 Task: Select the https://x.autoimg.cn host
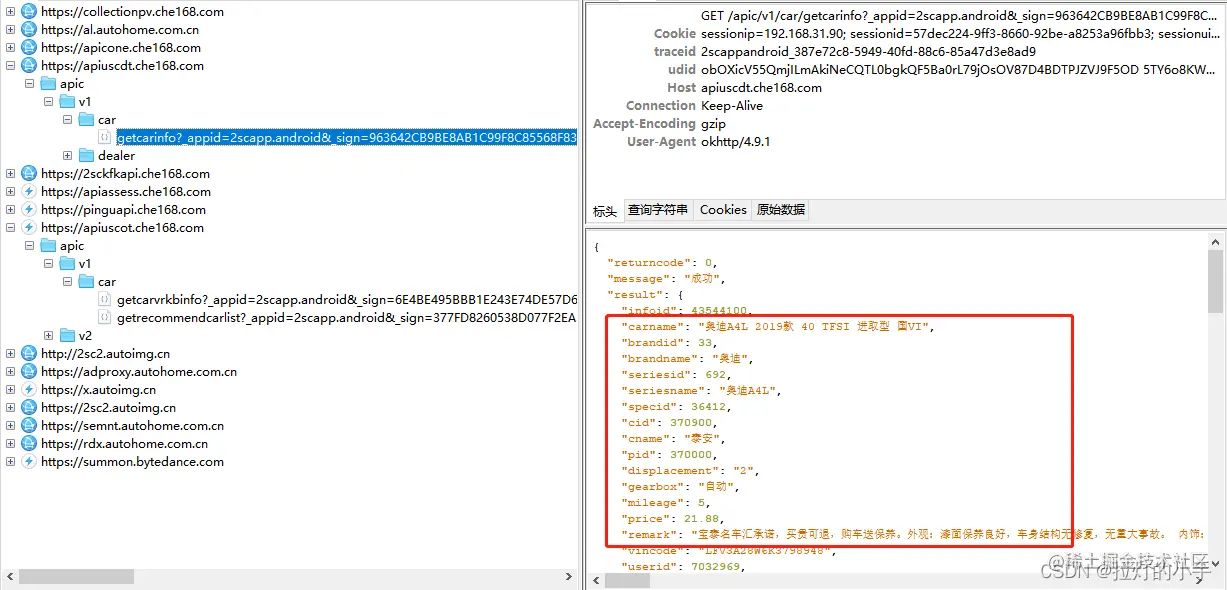tap(98, 390)
